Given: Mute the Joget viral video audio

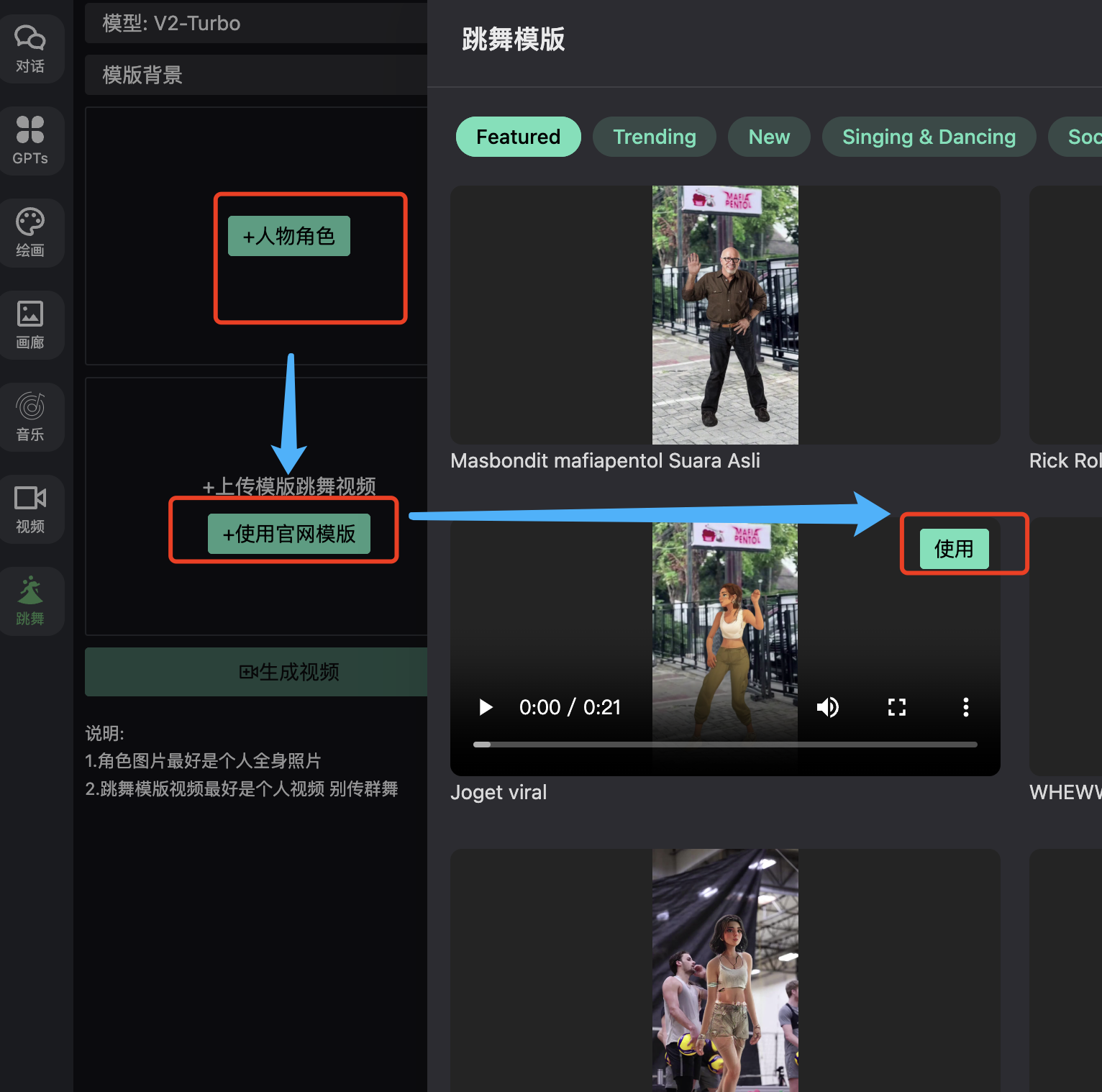Looking at the screenshot, I should pyautogui.click(x=828, y=707).
